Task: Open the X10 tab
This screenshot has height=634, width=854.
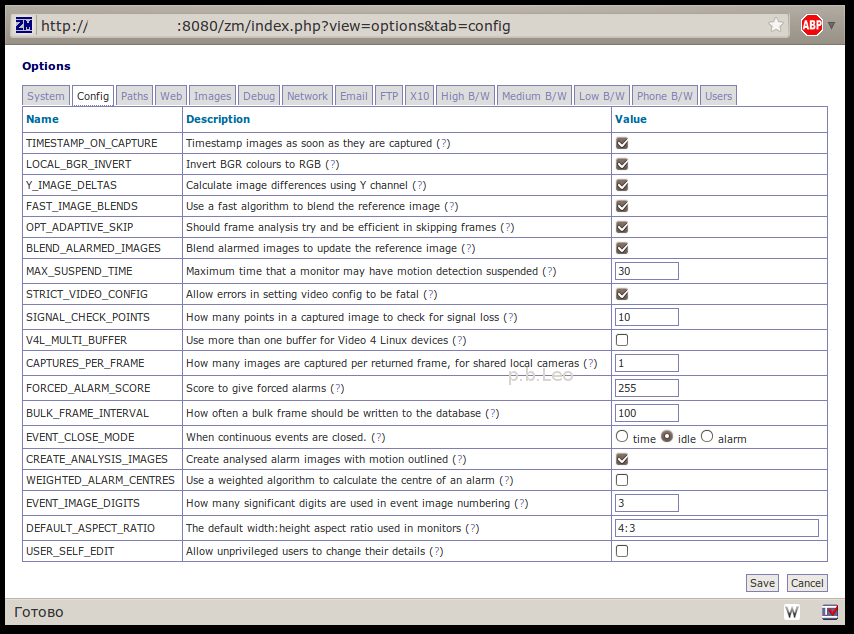Action: click(419, 96)
